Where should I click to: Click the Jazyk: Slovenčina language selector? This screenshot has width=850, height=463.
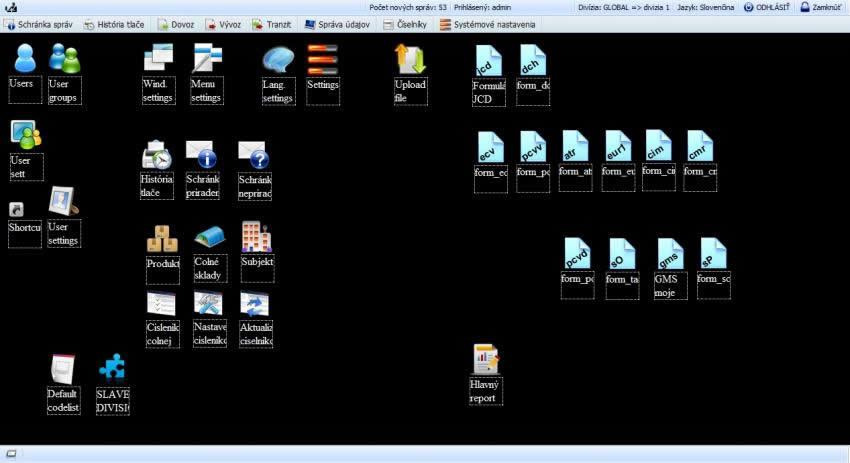pyautogui.click(x=705, y=8)
